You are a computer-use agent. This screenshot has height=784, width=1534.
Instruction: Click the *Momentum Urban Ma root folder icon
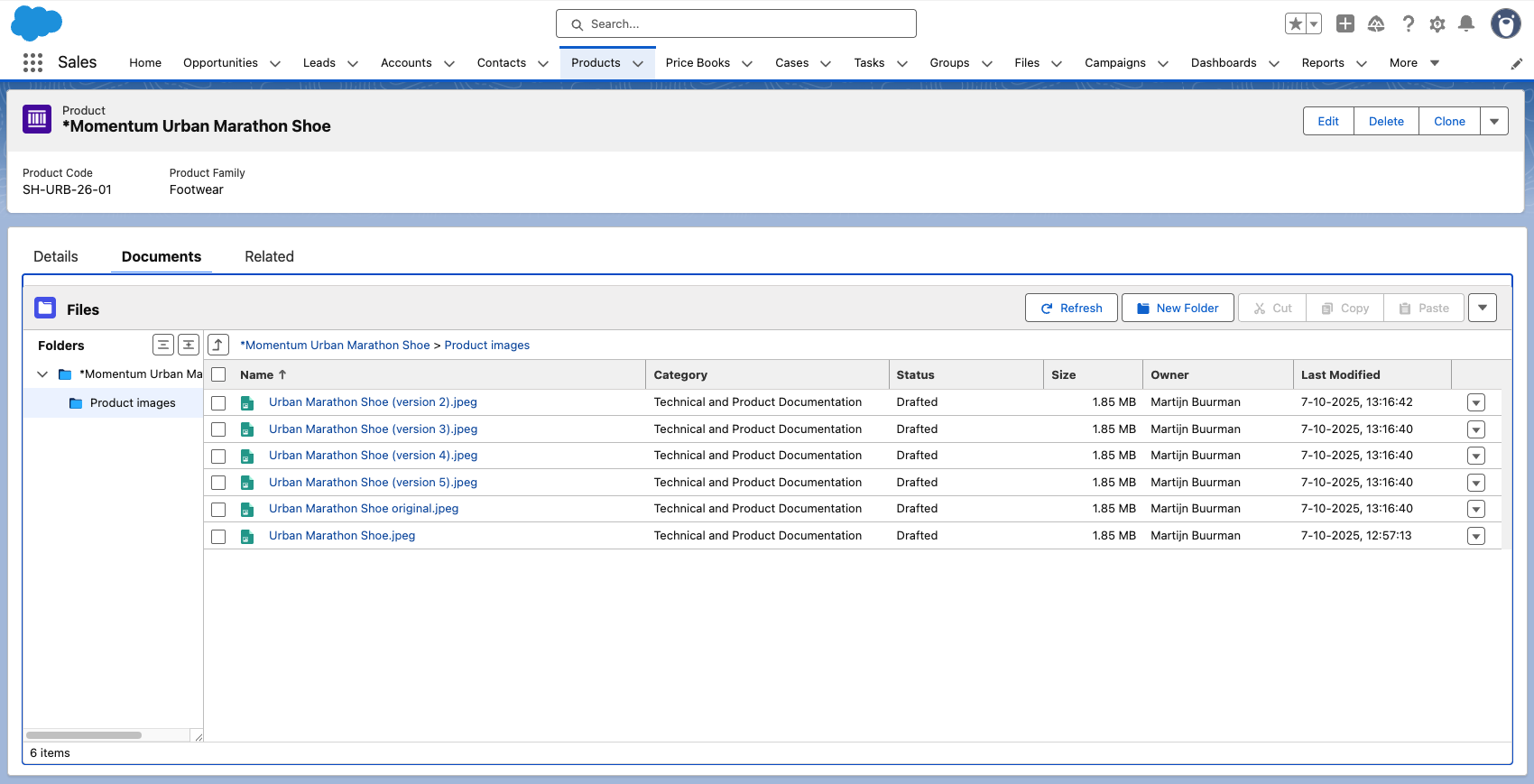65,374
